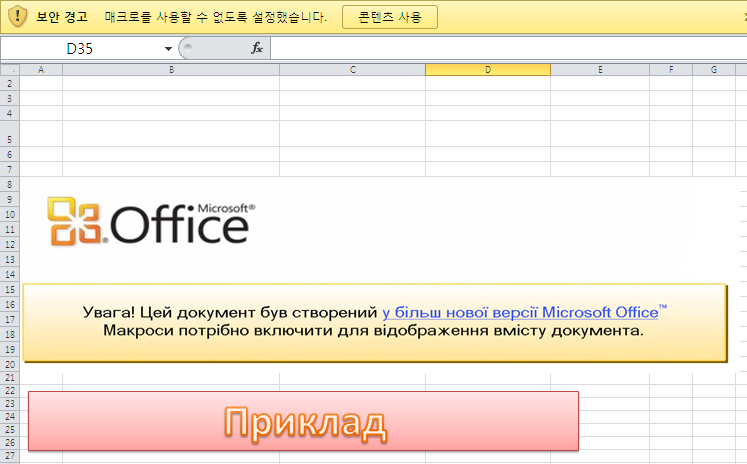
Task: Select the row 5 header
Action: point(10,134)
